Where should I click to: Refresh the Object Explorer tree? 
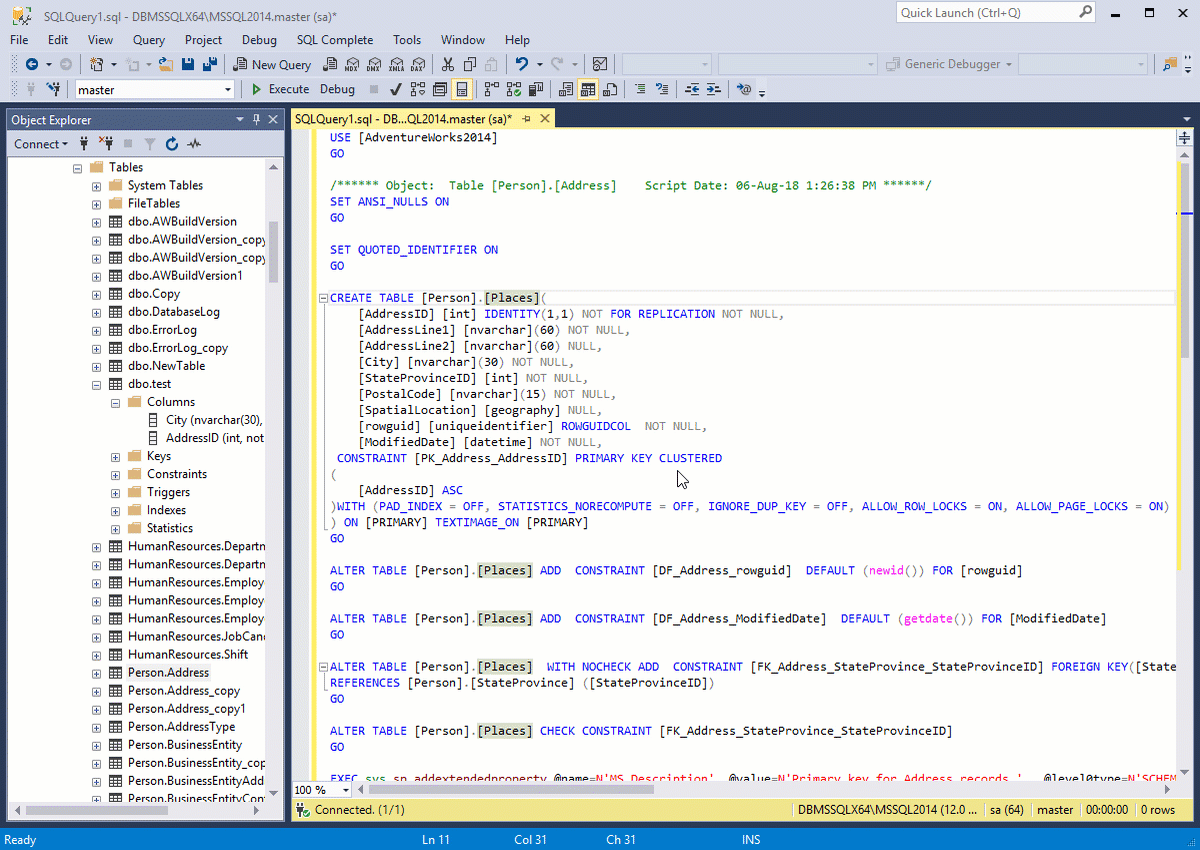pyautogui.click(x=171, y=144)
